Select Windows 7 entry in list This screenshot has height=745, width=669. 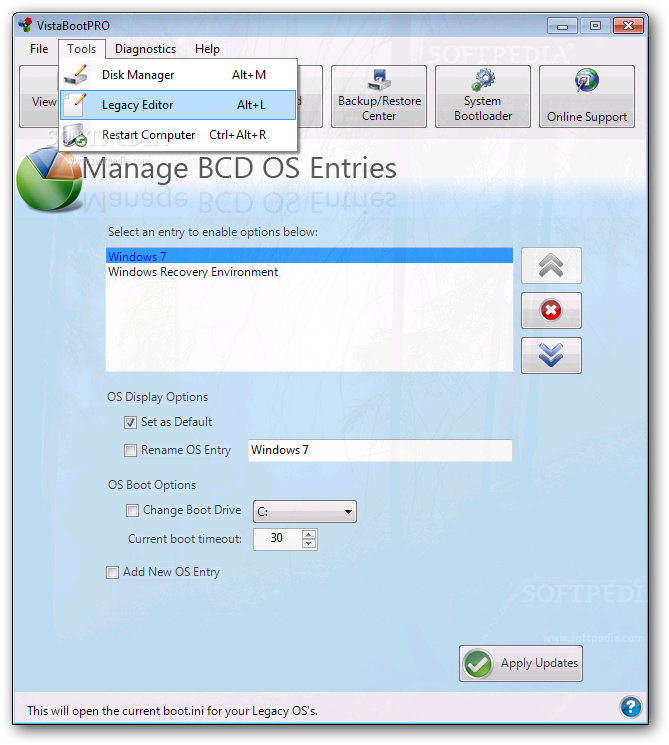click(x=309, y=256)
